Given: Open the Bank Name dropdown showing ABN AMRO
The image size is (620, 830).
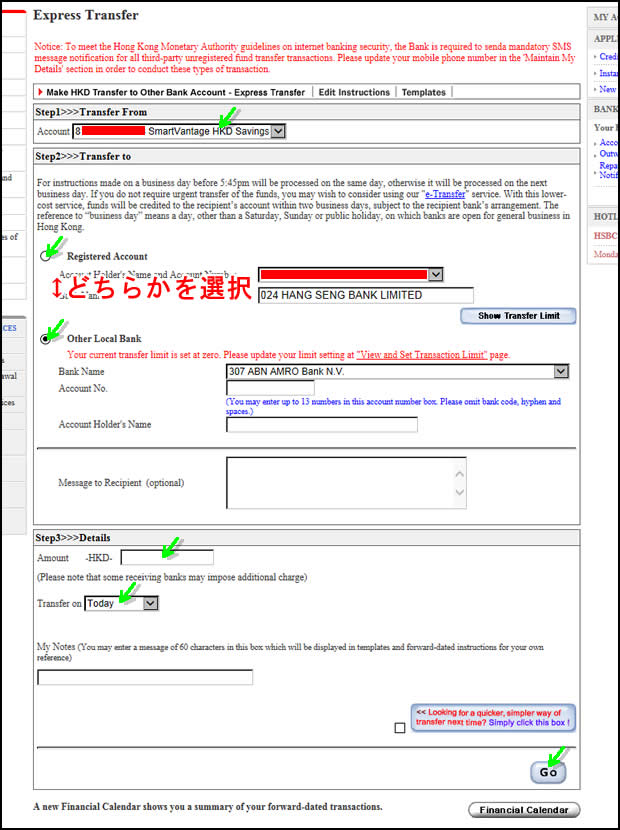Looking at the screenshot, I should pos(397,372).
